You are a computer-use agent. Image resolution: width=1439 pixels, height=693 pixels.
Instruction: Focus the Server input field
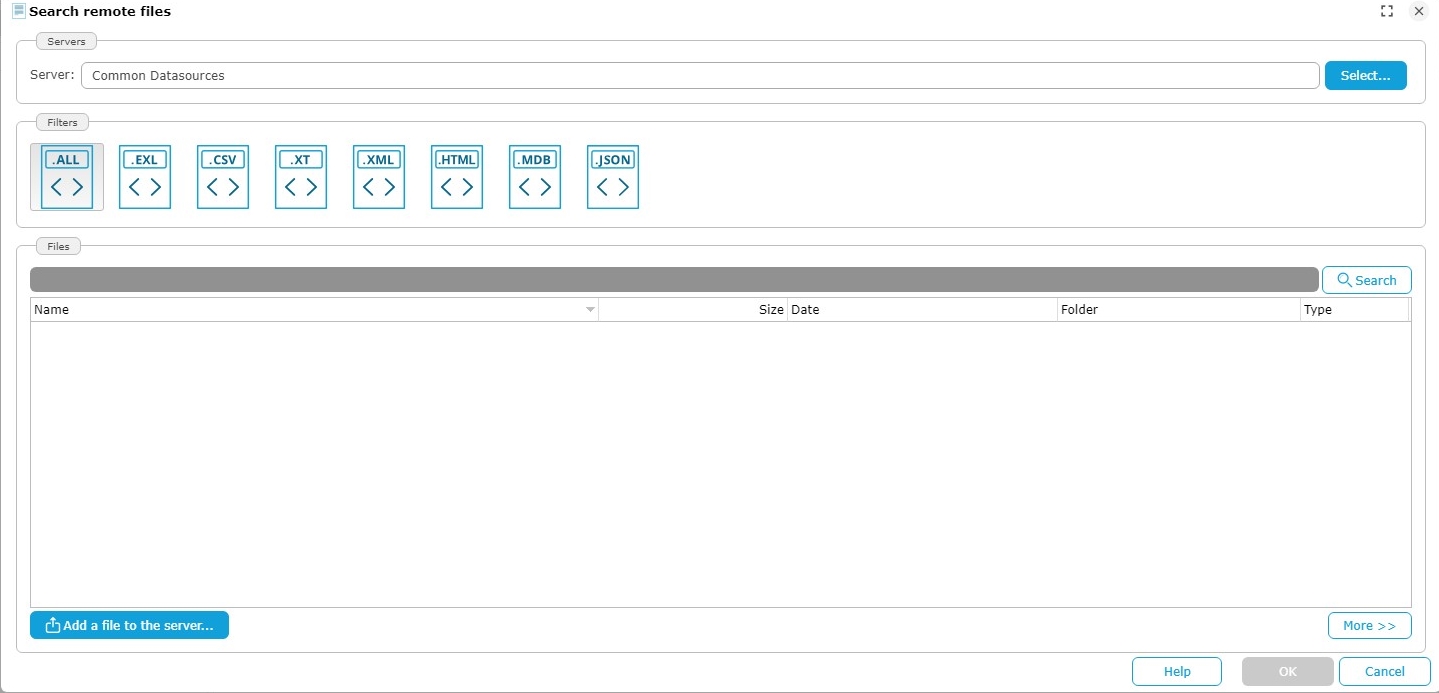click(700, 76)
